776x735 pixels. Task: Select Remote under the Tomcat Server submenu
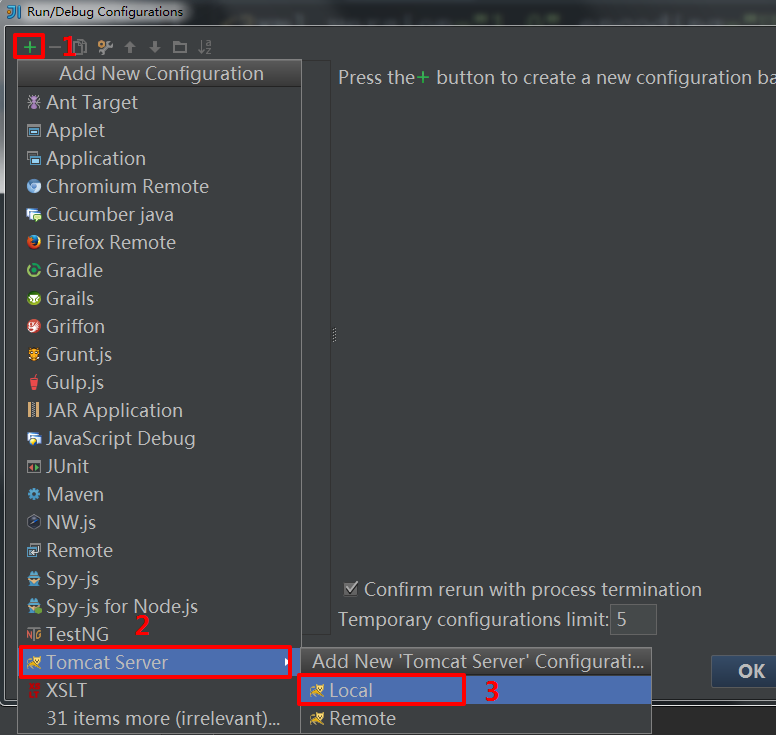476,718
